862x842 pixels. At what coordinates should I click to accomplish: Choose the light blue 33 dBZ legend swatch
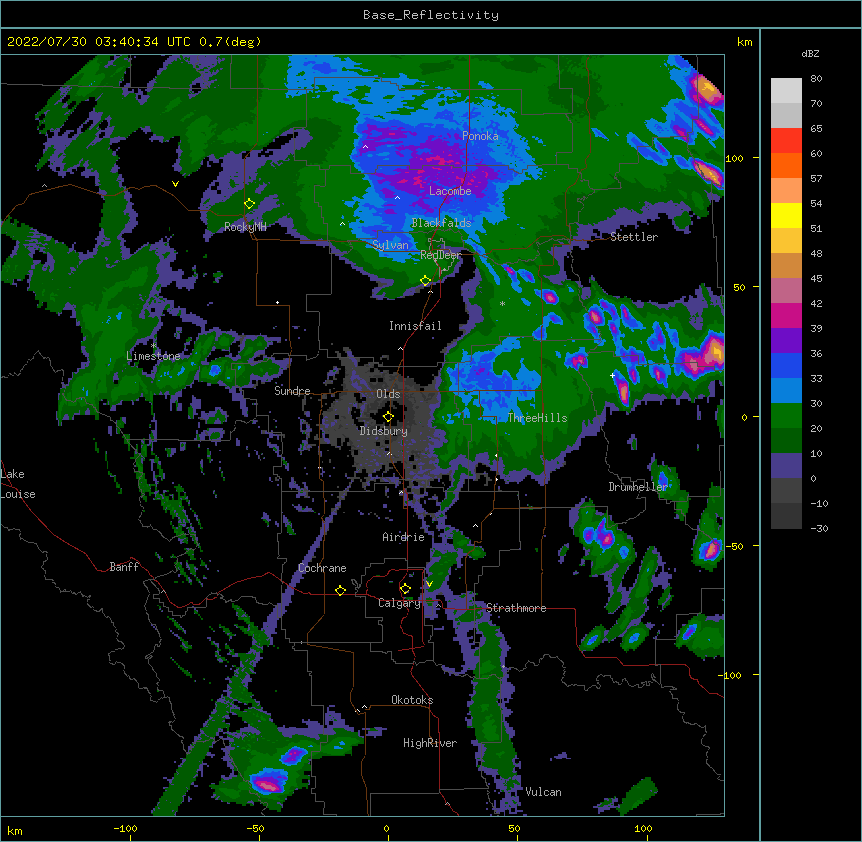click(786, 391)
